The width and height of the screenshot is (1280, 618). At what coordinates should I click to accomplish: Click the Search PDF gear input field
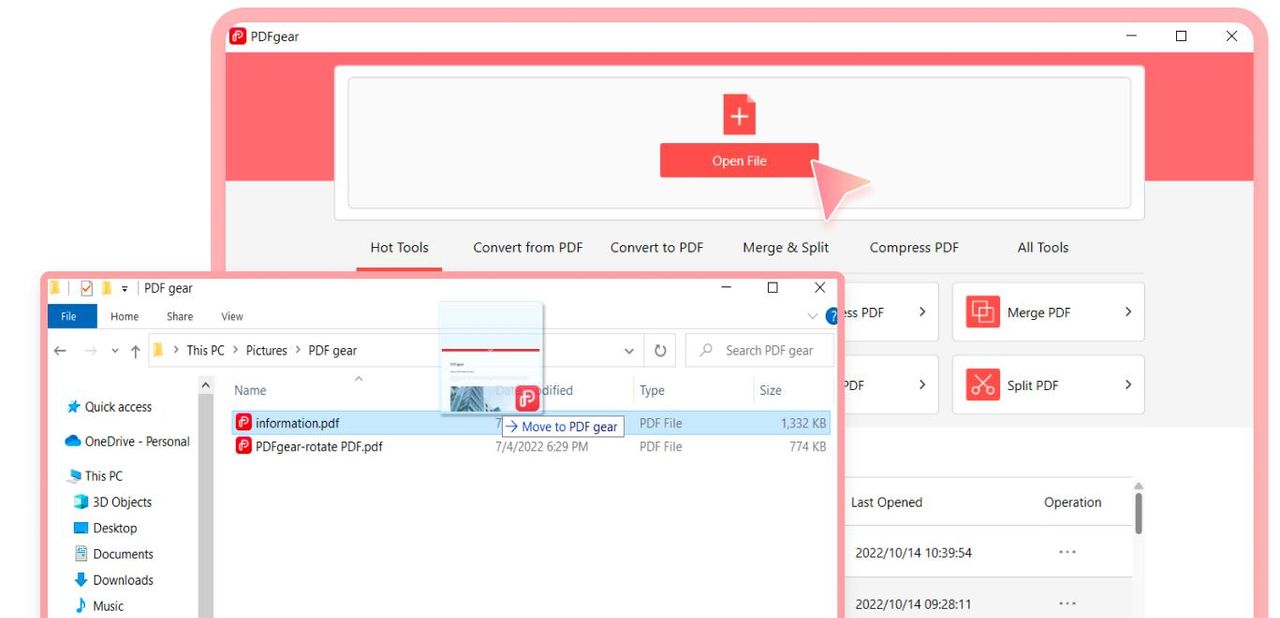(759, 350)
